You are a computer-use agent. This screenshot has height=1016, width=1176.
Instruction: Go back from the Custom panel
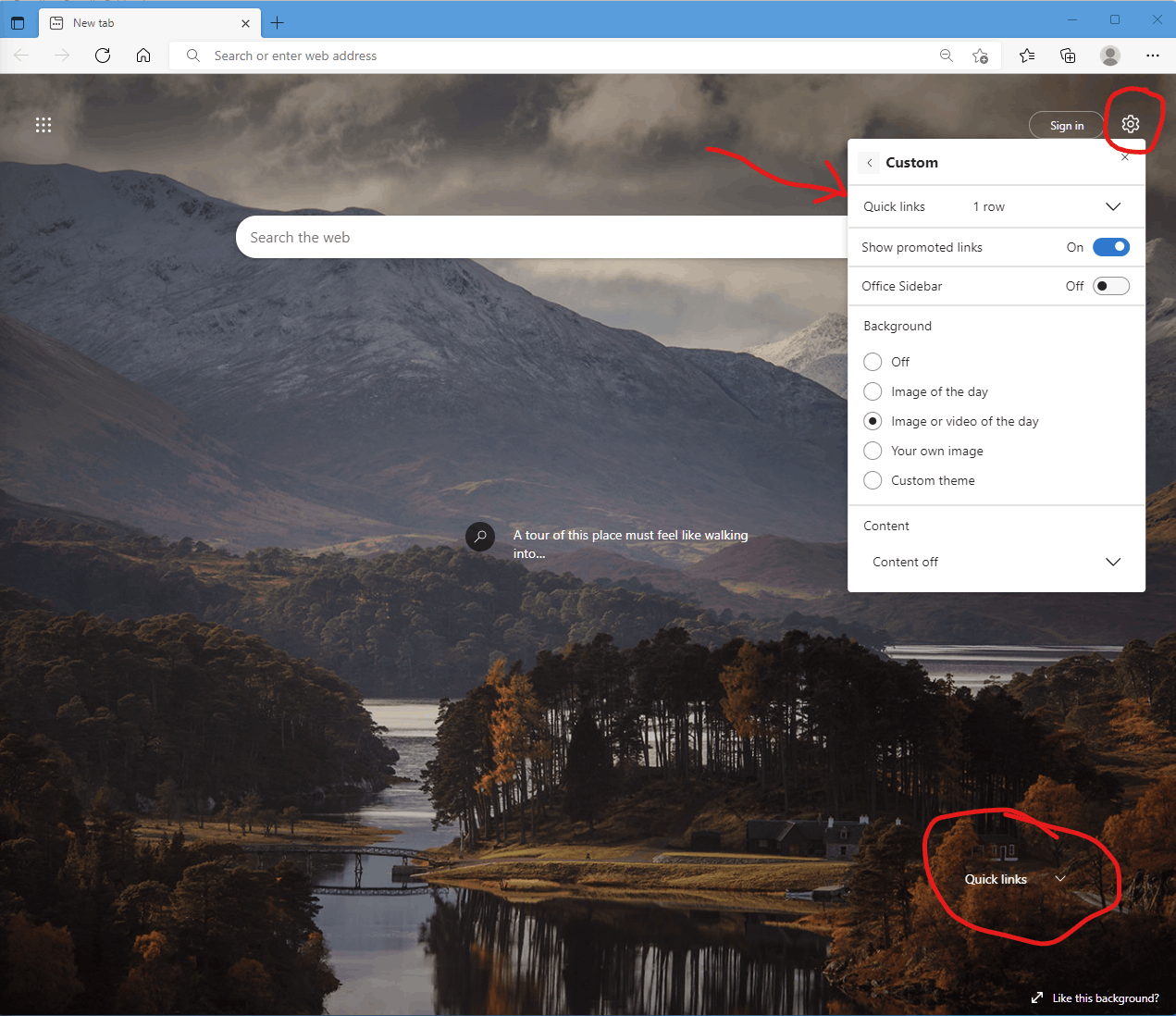(x=870, y=163)
